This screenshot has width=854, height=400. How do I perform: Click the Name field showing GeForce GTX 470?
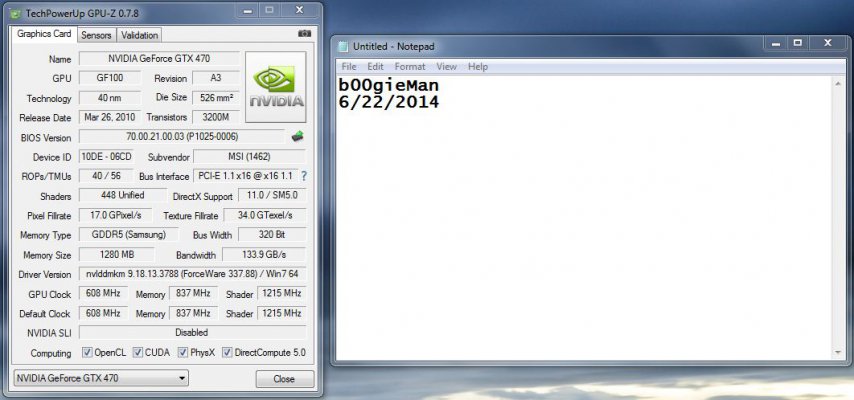(159, 58)
